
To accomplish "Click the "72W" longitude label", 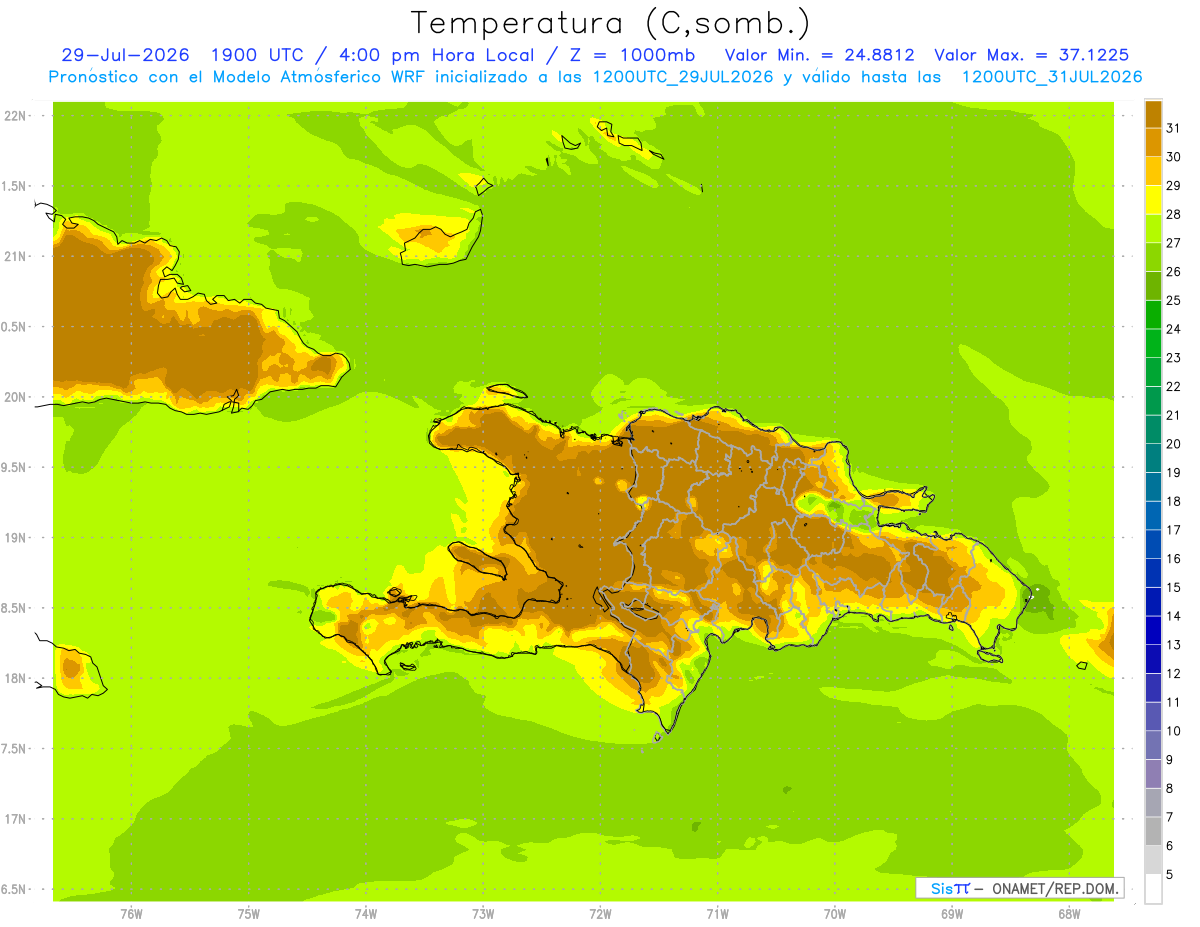I will [x=600, y=913].
